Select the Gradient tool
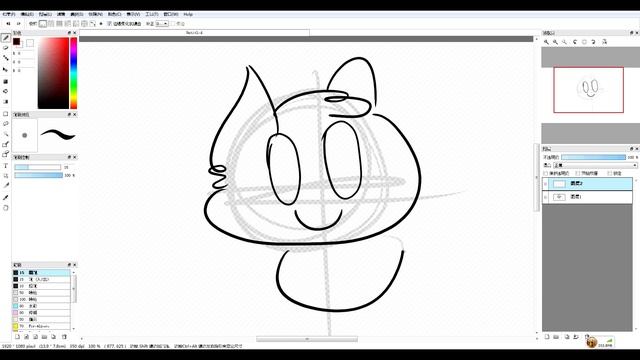 click(x=6, y=102)
